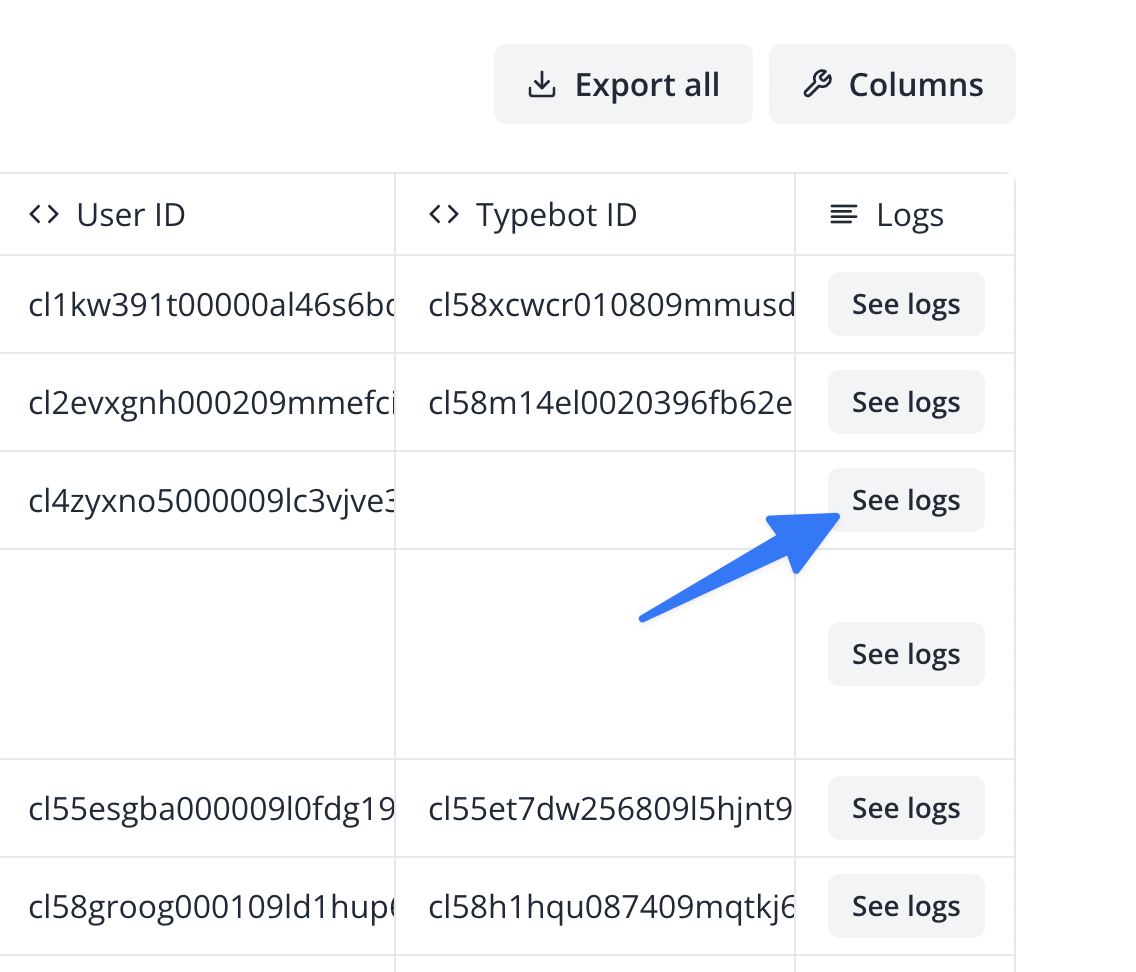See logs for user cl1kw391t00000al46s6bc
The image size is (1136, 972).
(905, 304)
